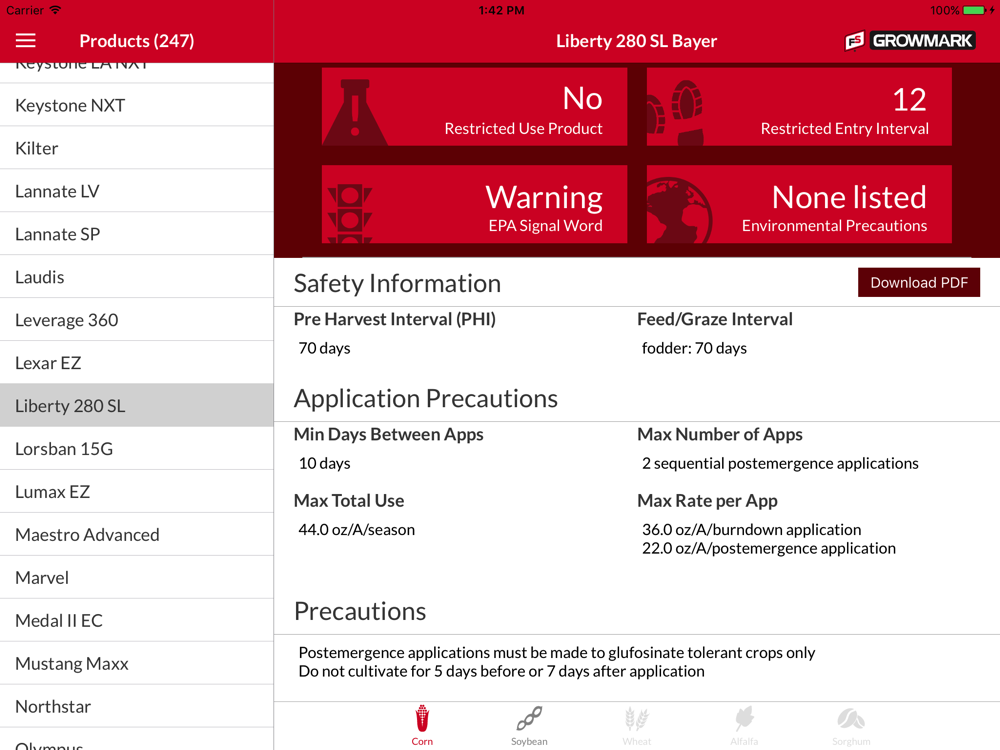This screenshot has height=750, width=1000.
Task: Tap the Application Precautions heading
Action: [x=426, y=399]
